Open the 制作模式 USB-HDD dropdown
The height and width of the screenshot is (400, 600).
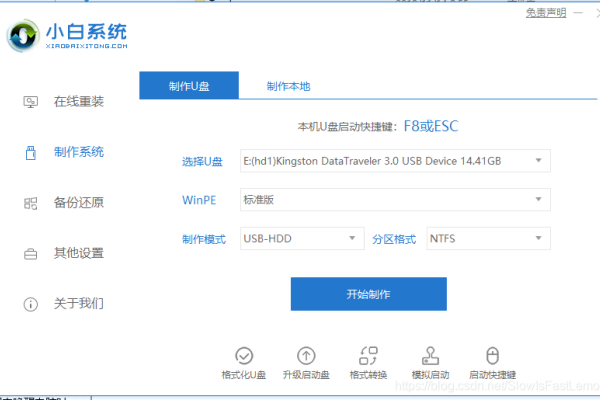302,238
